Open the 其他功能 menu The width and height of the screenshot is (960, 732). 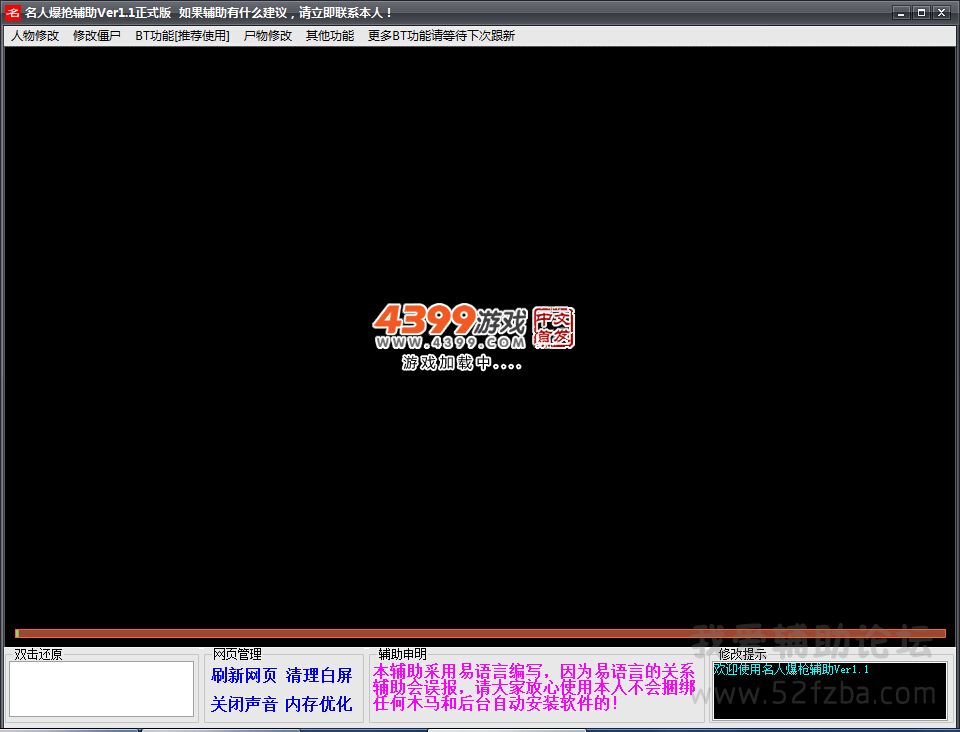(x=330, y=36)
